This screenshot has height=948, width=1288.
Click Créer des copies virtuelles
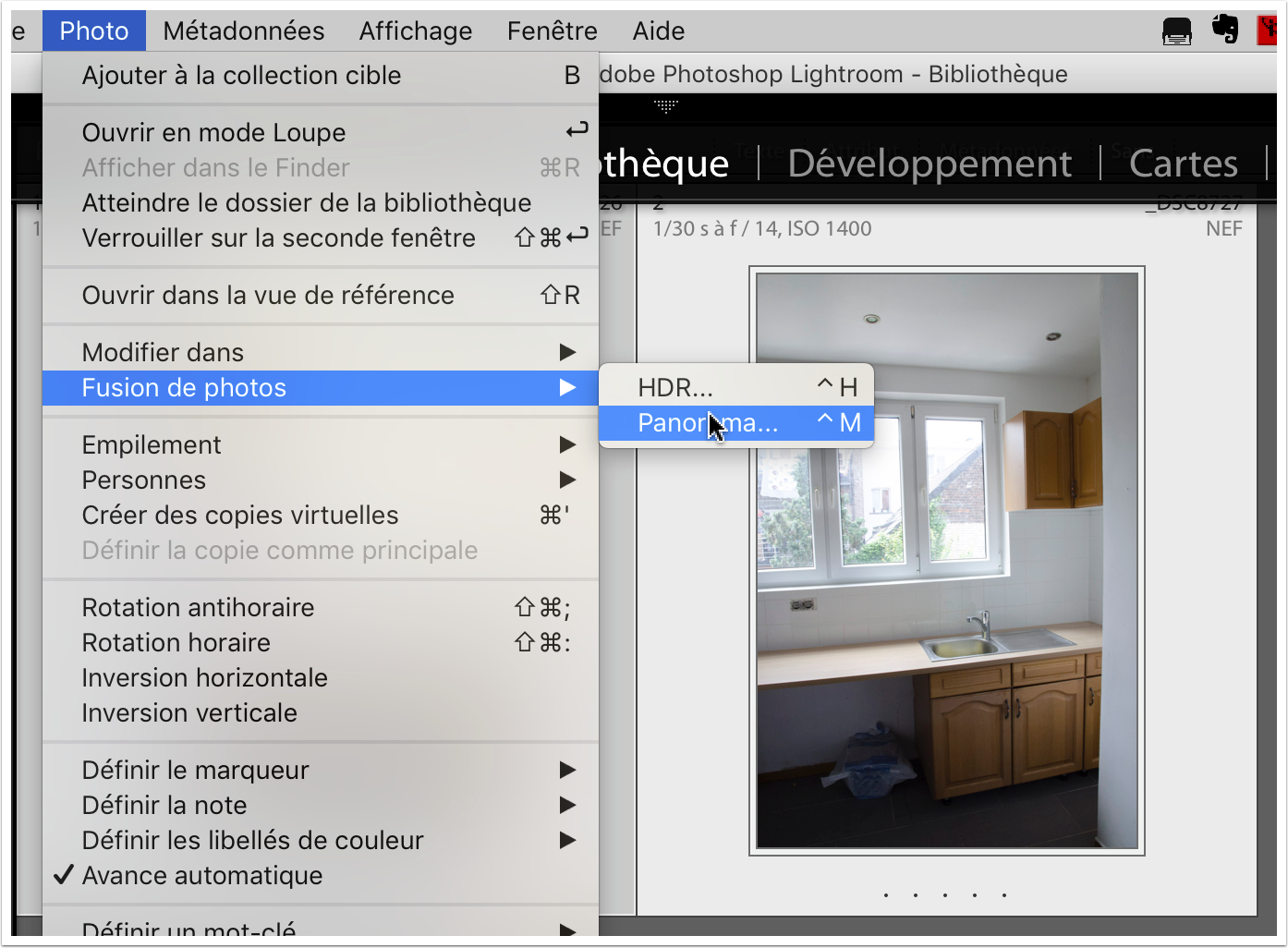(240, 515)
